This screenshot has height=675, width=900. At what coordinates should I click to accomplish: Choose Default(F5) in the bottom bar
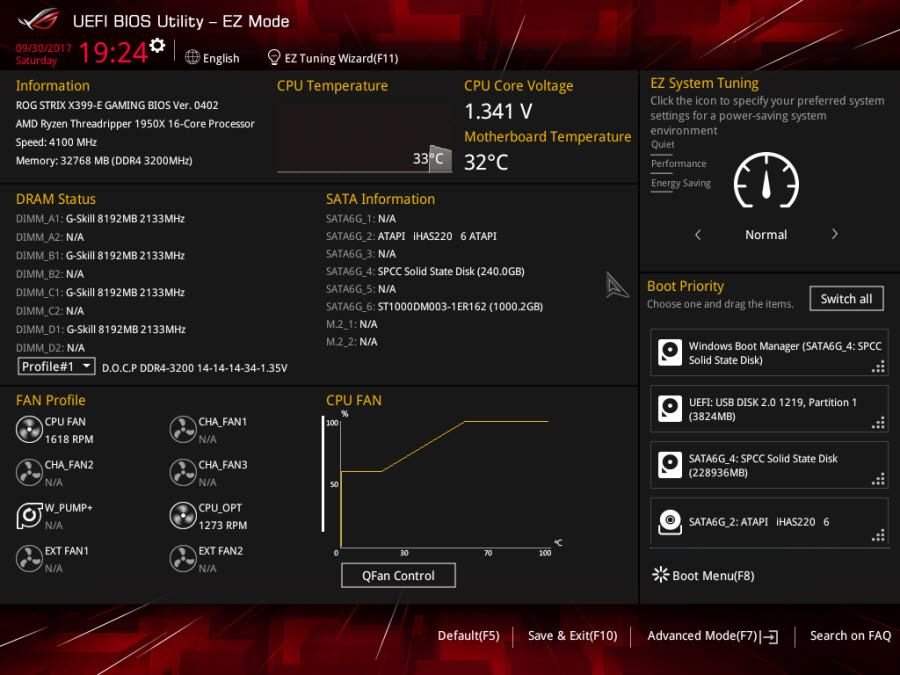[468, 636]
